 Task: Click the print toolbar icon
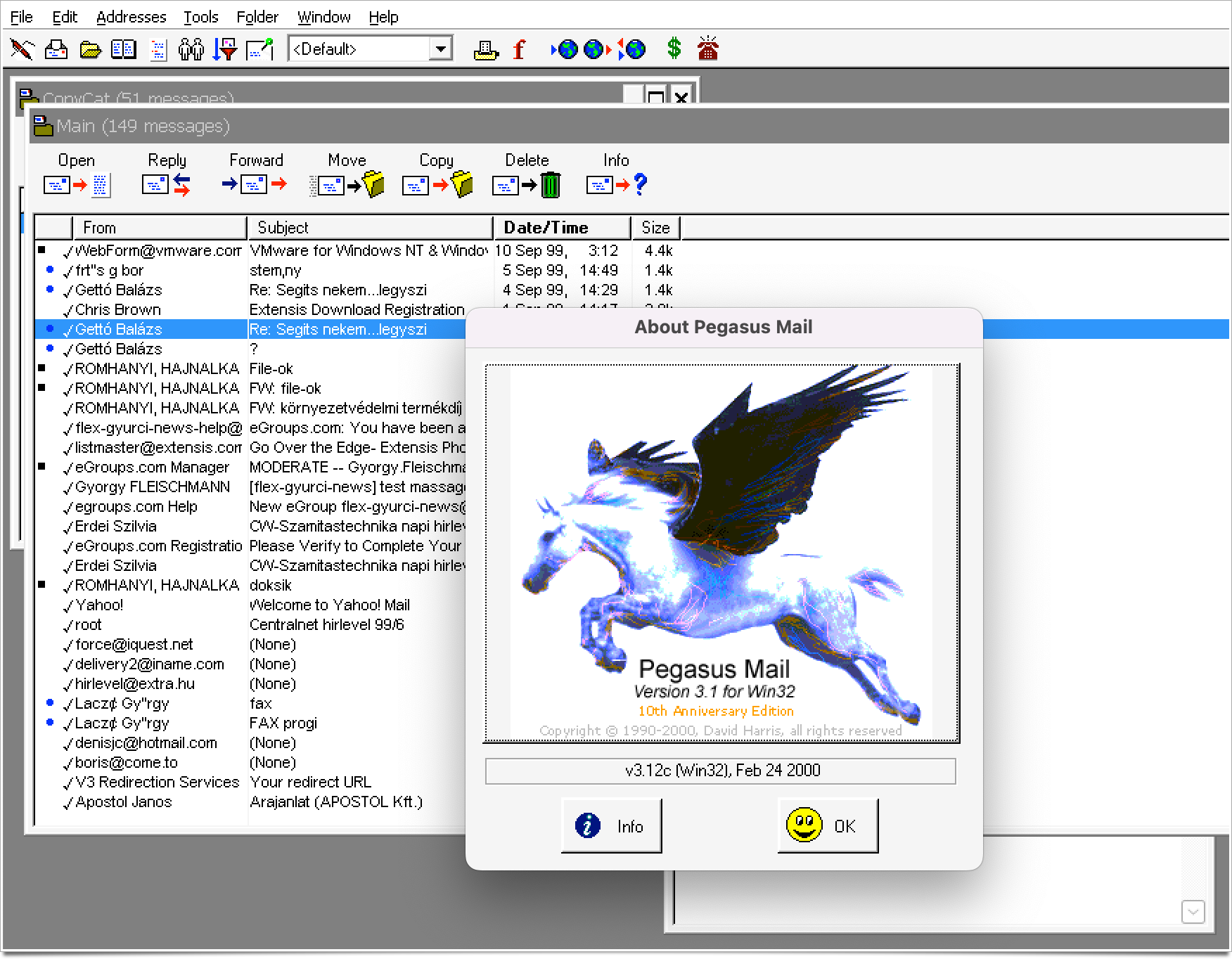click(x=485, y=49)
